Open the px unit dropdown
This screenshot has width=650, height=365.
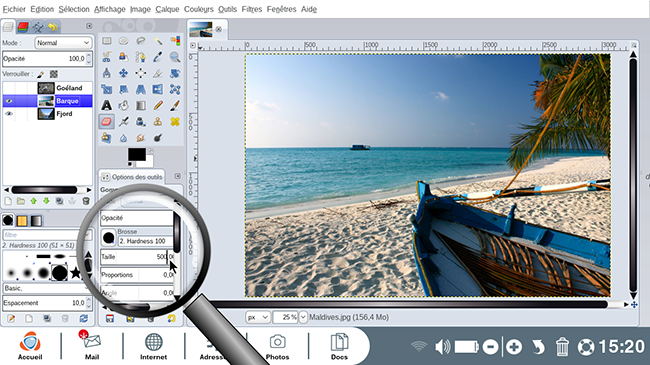coord(257,317)
